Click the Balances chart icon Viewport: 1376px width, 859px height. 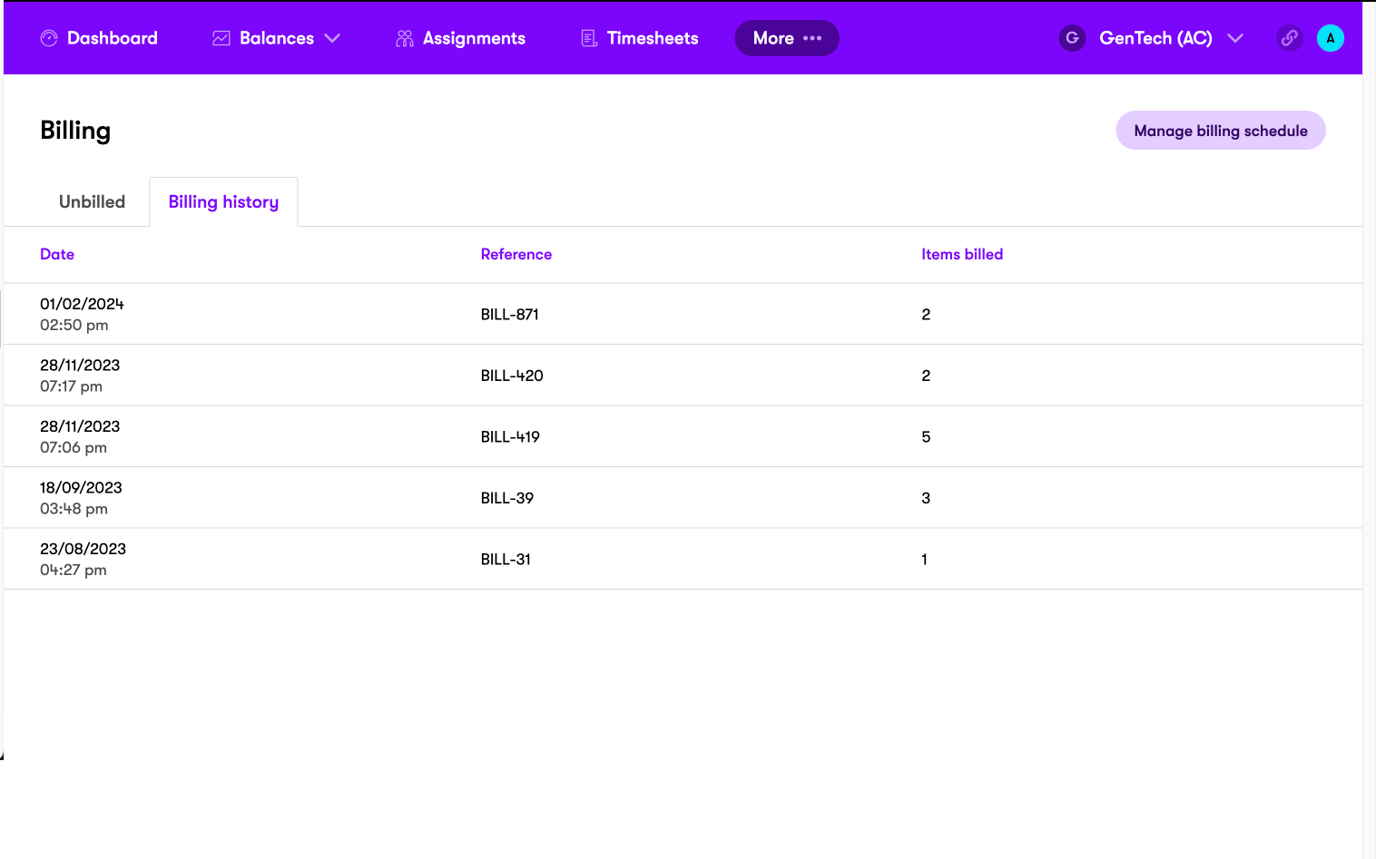pos(221,38)
